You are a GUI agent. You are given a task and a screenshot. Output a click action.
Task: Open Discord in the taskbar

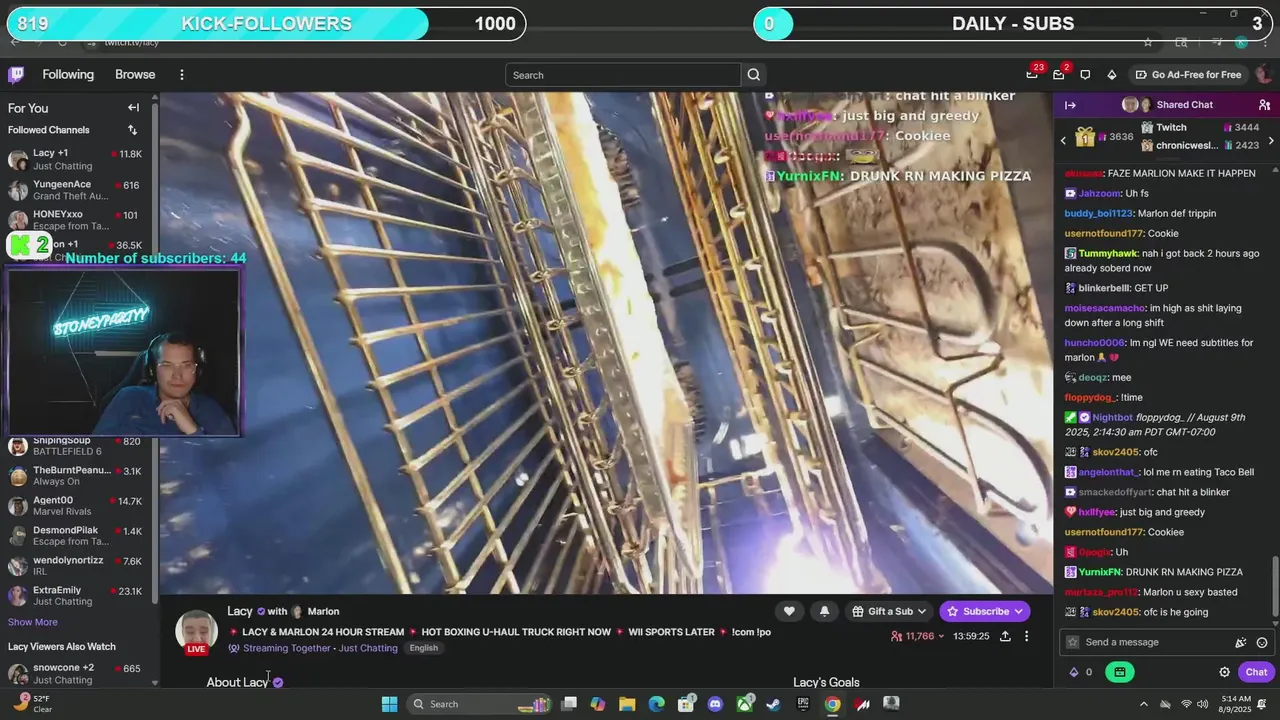(715, 704)
